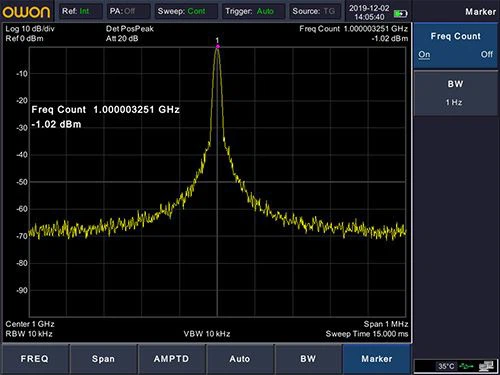The height and width of the screenshot is (375, 500).
Task: Click the Sweep: Cont indicator
Action: [186, 11]
